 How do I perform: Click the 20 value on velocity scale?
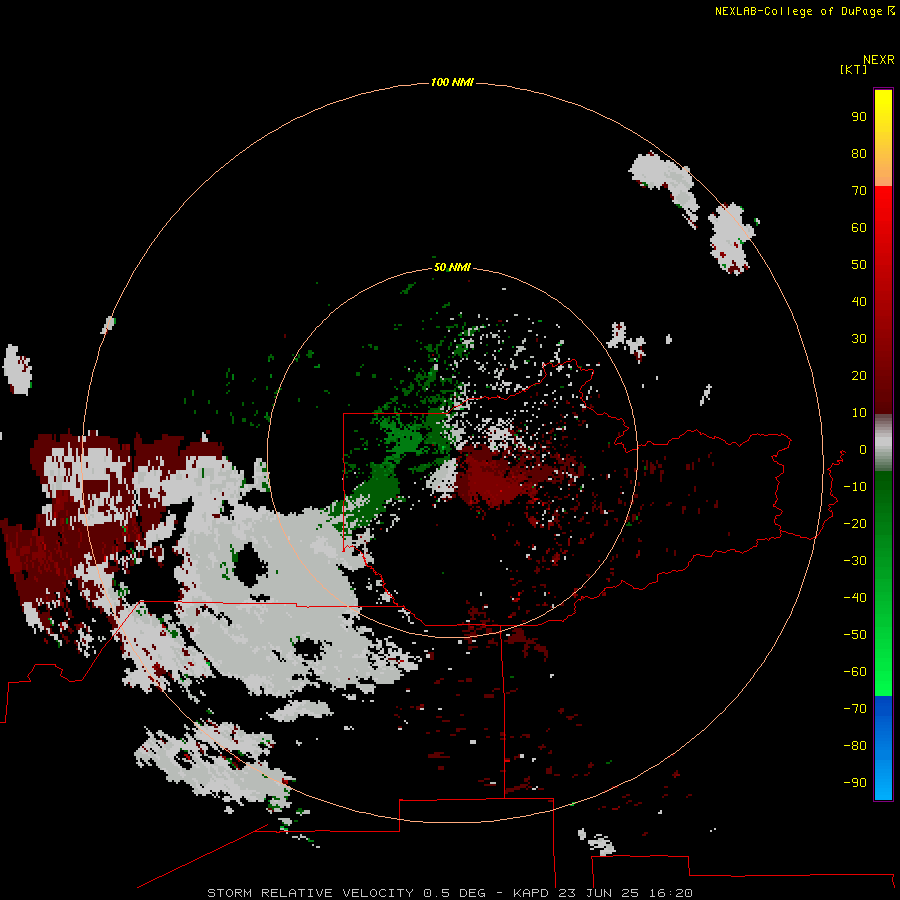tap(859, 375)
